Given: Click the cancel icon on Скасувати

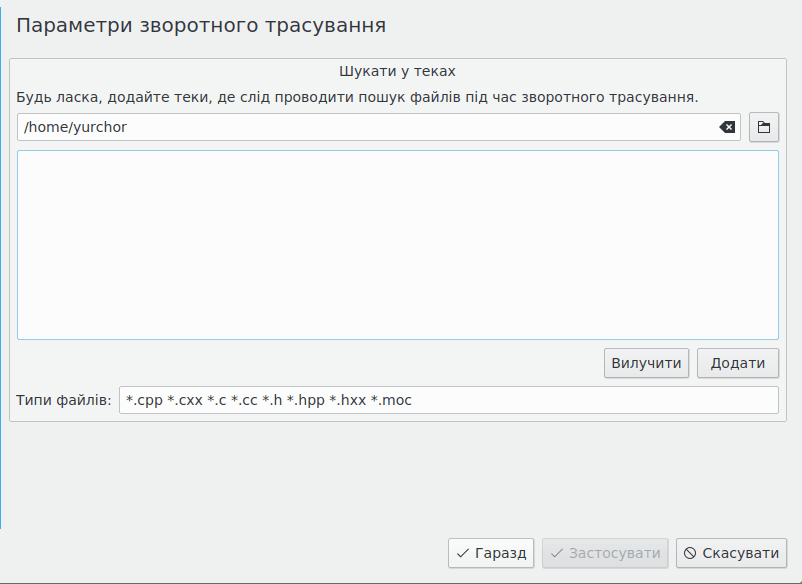Looking at the screenshot, I should [x=690, y=553].
